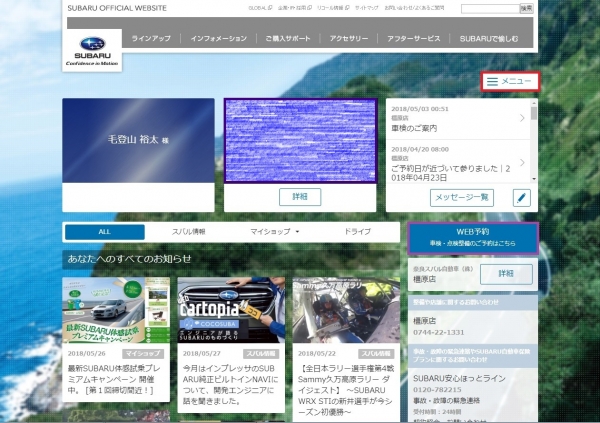Click SUBARU安心ほっとライン text

459,378
